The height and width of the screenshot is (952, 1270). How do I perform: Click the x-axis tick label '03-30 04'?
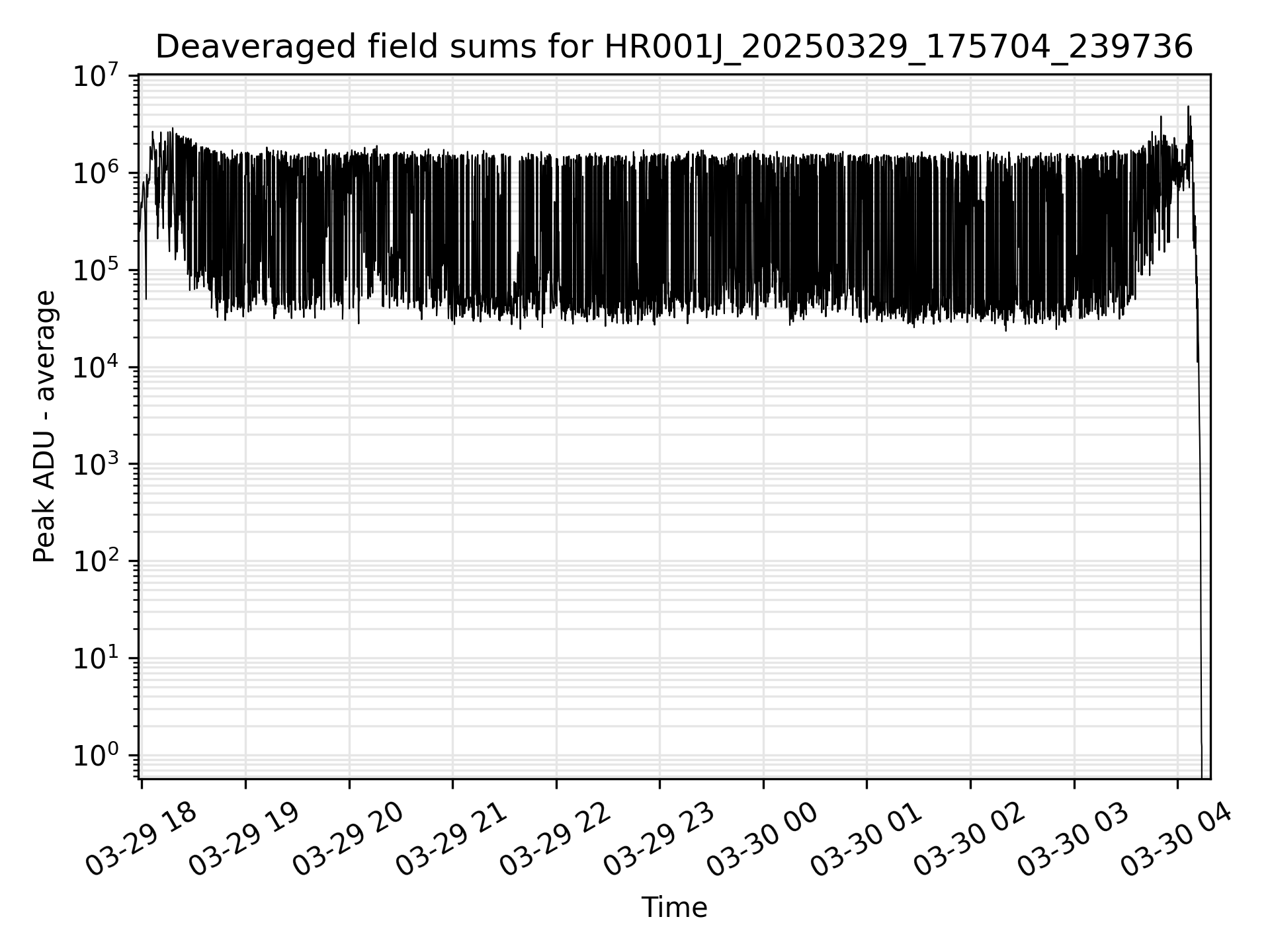point(1176,840)
